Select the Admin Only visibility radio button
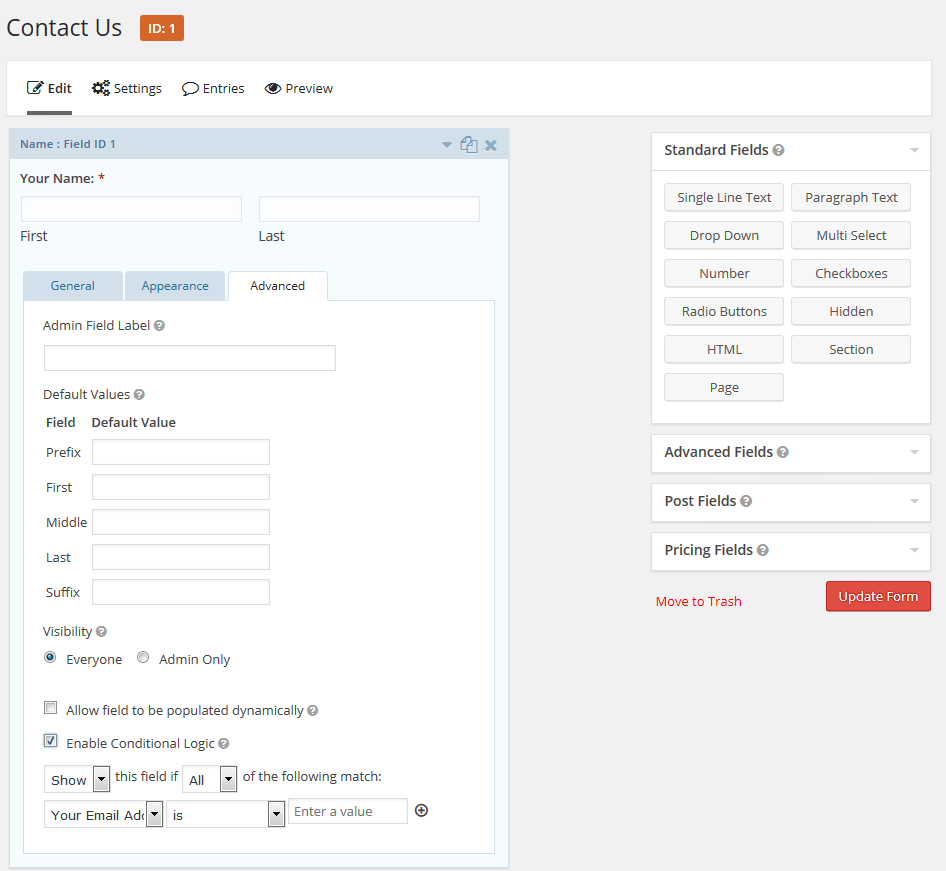 [x=143, y=658]
